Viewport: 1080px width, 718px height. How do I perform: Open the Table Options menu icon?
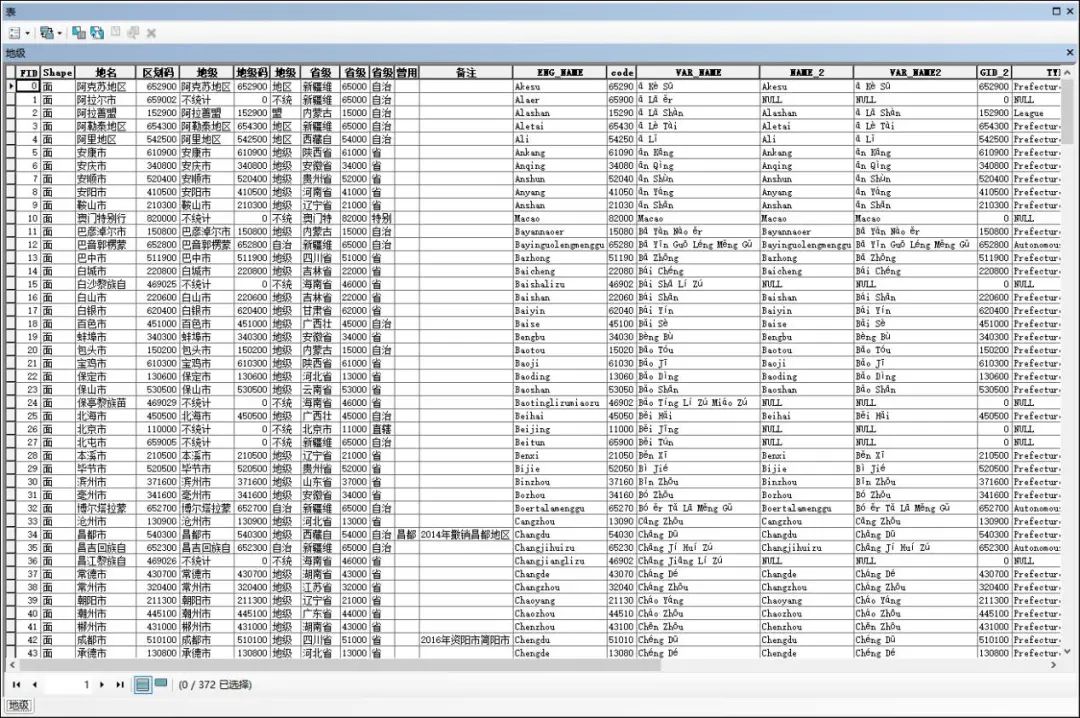(x=14, y=33)
